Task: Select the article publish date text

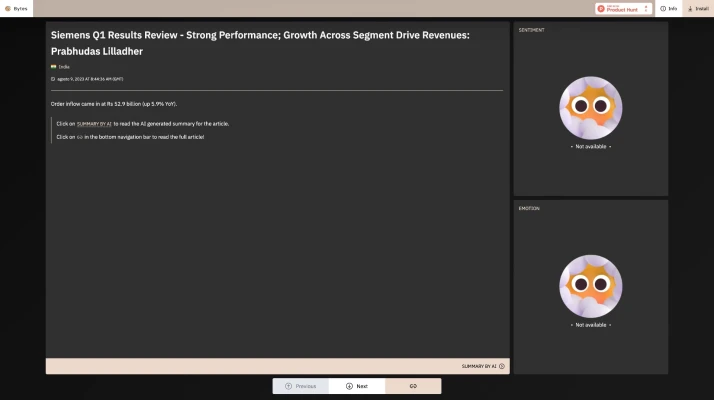Action: tap(90, 79)
